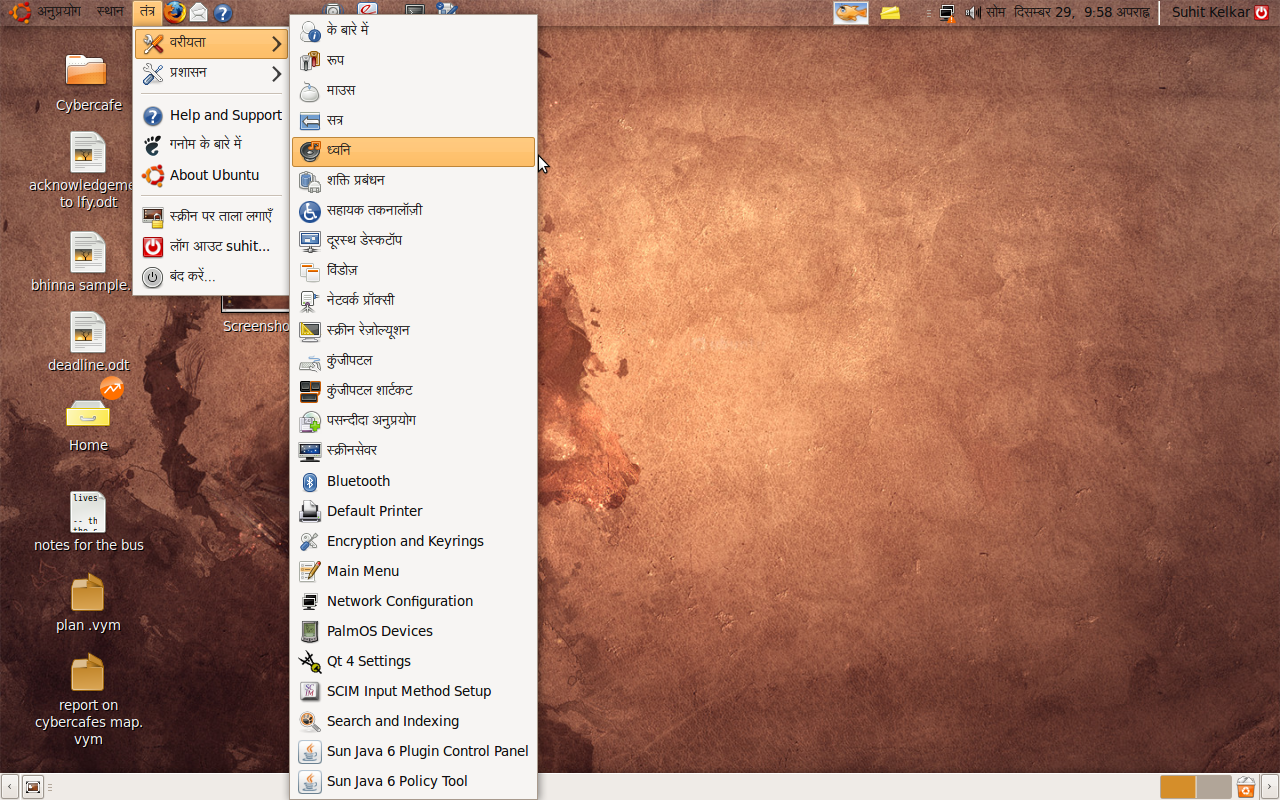The height and width of the screenshot is (800, 1280).
Task: Open Encryption and Keyrings preferences
Action: coord(405,541)
